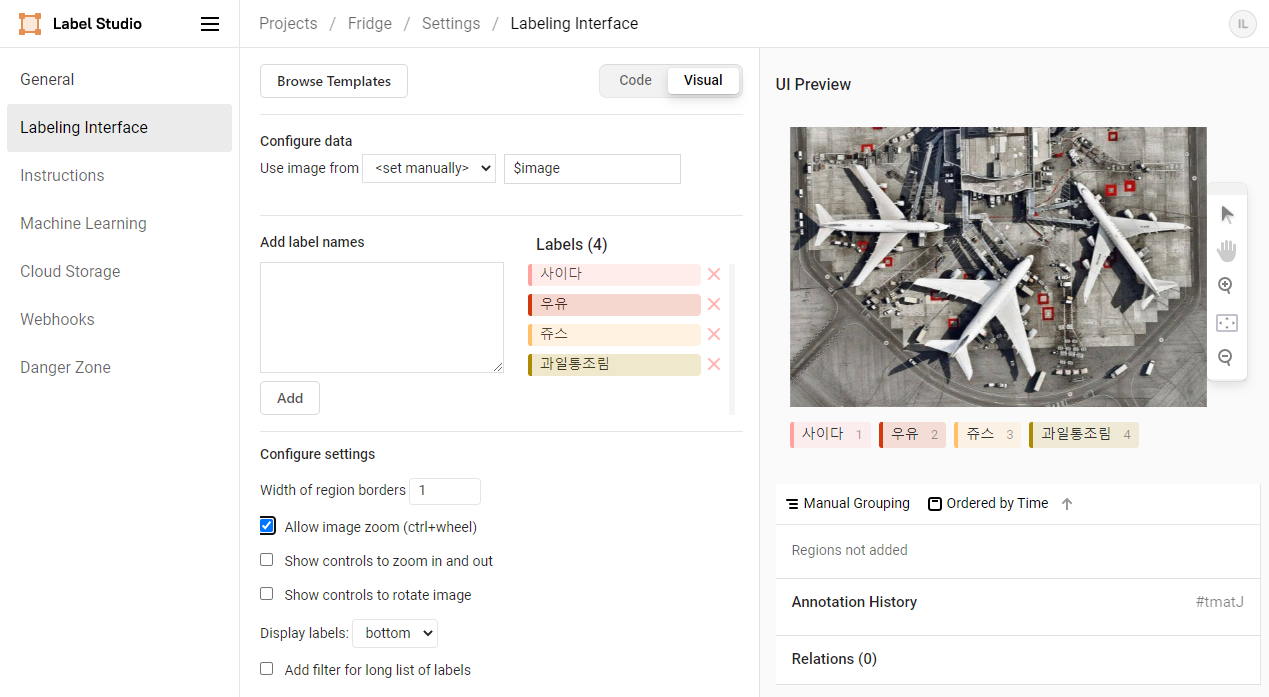
Task: Click the Label Studio logo icon
Action: [x=30, y=24]
